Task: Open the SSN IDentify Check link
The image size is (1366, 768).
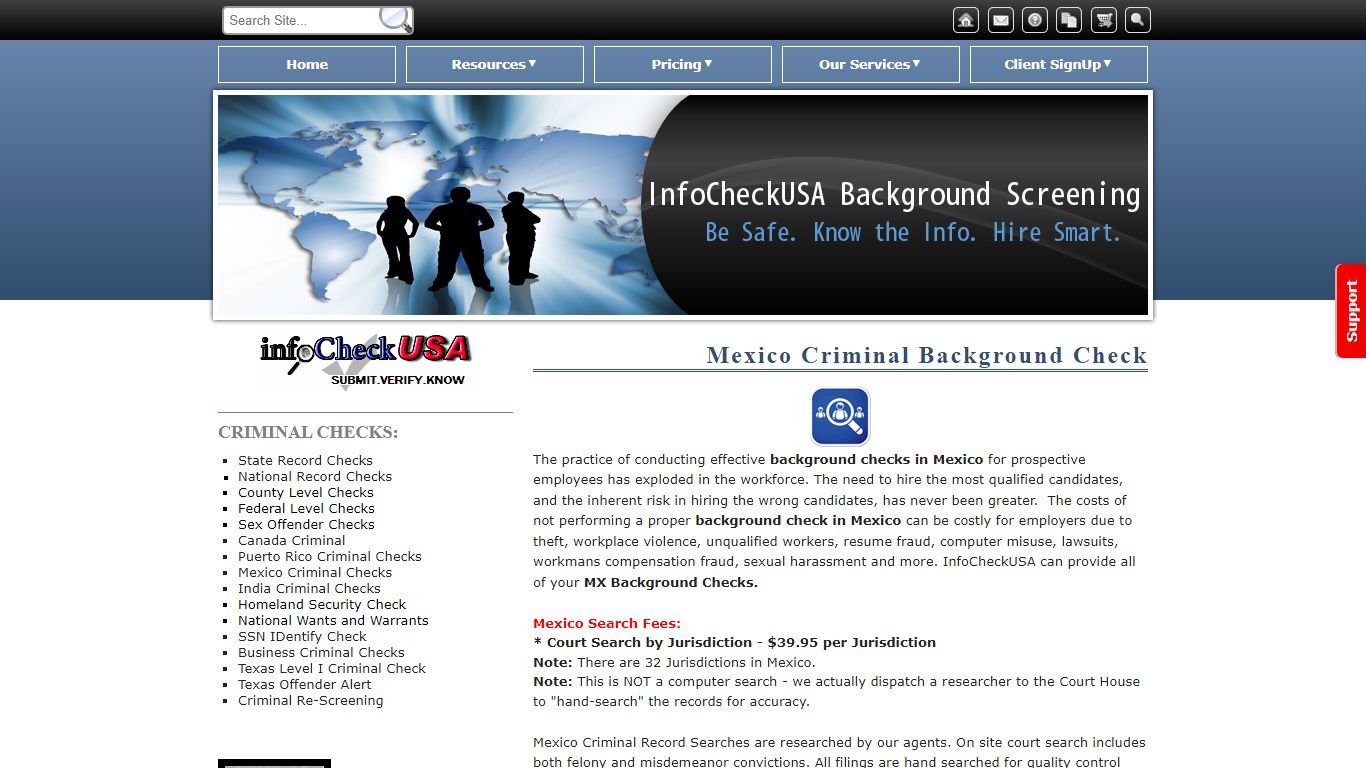Action: point(302,636)
